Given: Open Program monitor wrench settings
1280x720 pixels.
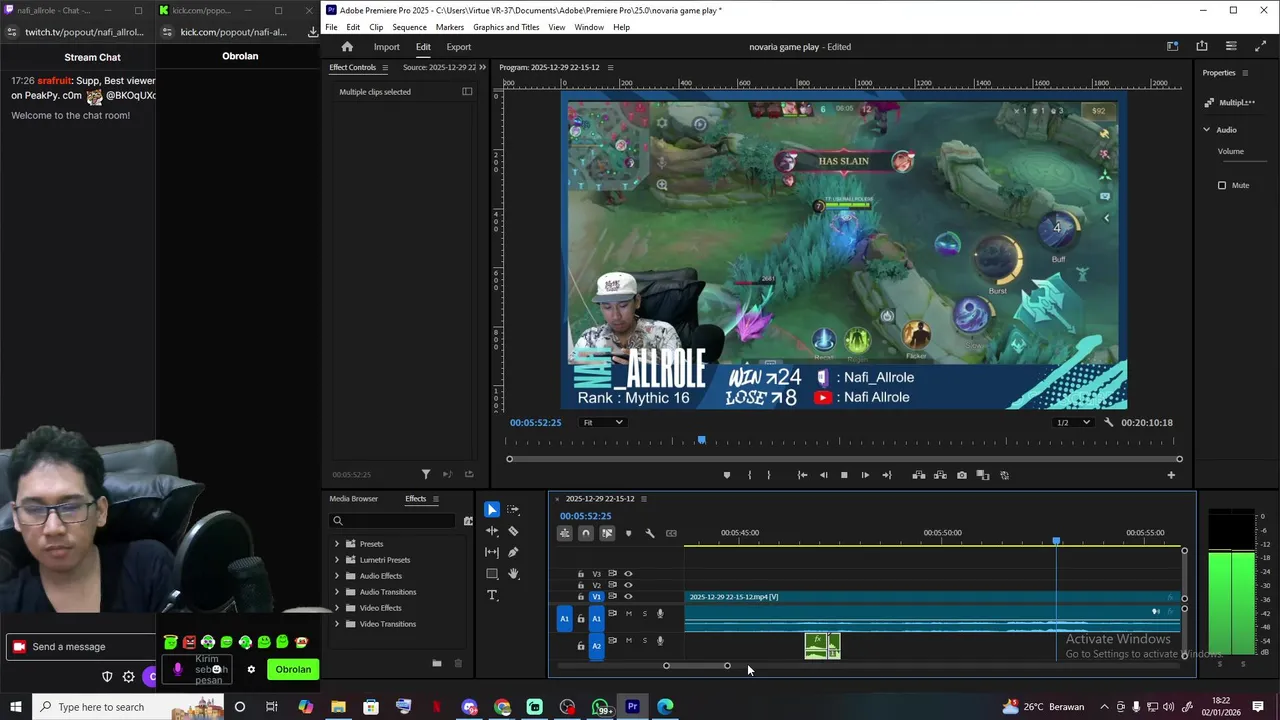Looking at the screenshot, I should point(1108,423).
